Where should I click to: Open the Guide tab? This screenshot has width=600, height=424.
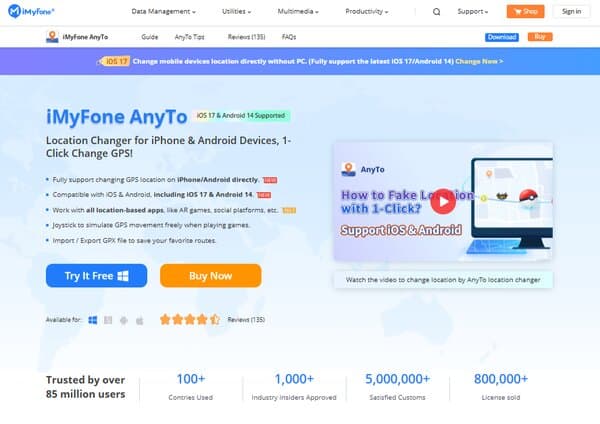pos(150,37)
